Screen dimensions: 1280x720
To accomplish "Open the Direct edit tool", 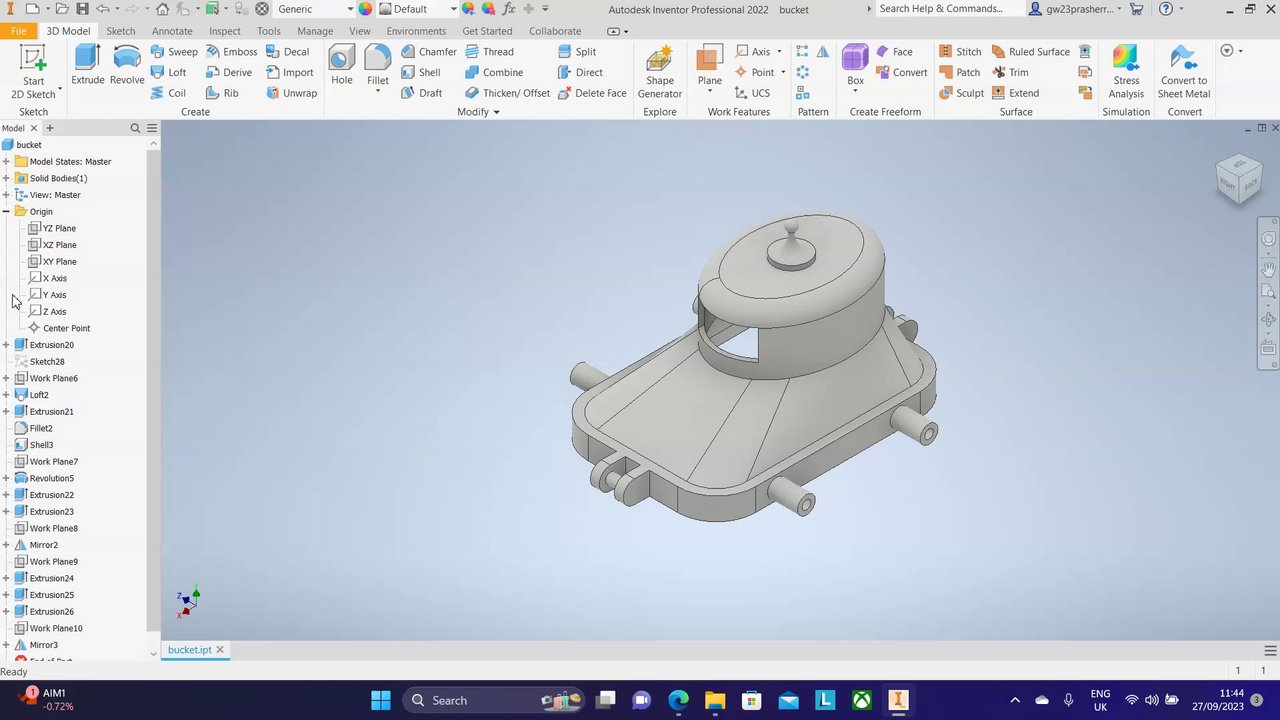I will click(580, 72).
